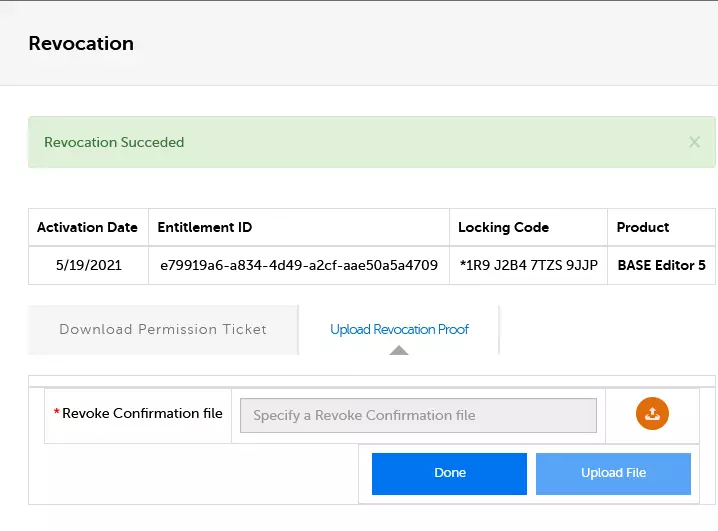Click the Done button
This screenshot has height=531, width=718.
[x=449, y=473]
